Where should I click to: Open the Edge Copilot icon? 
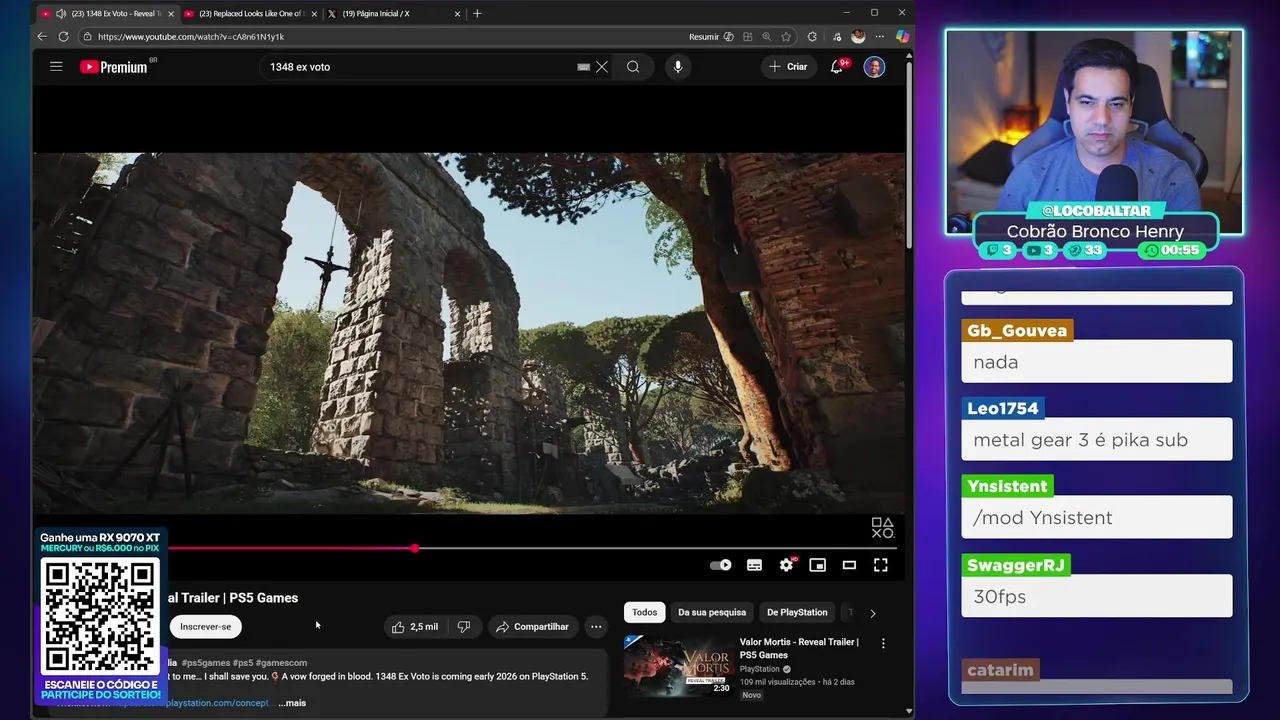tap(902, 36)
